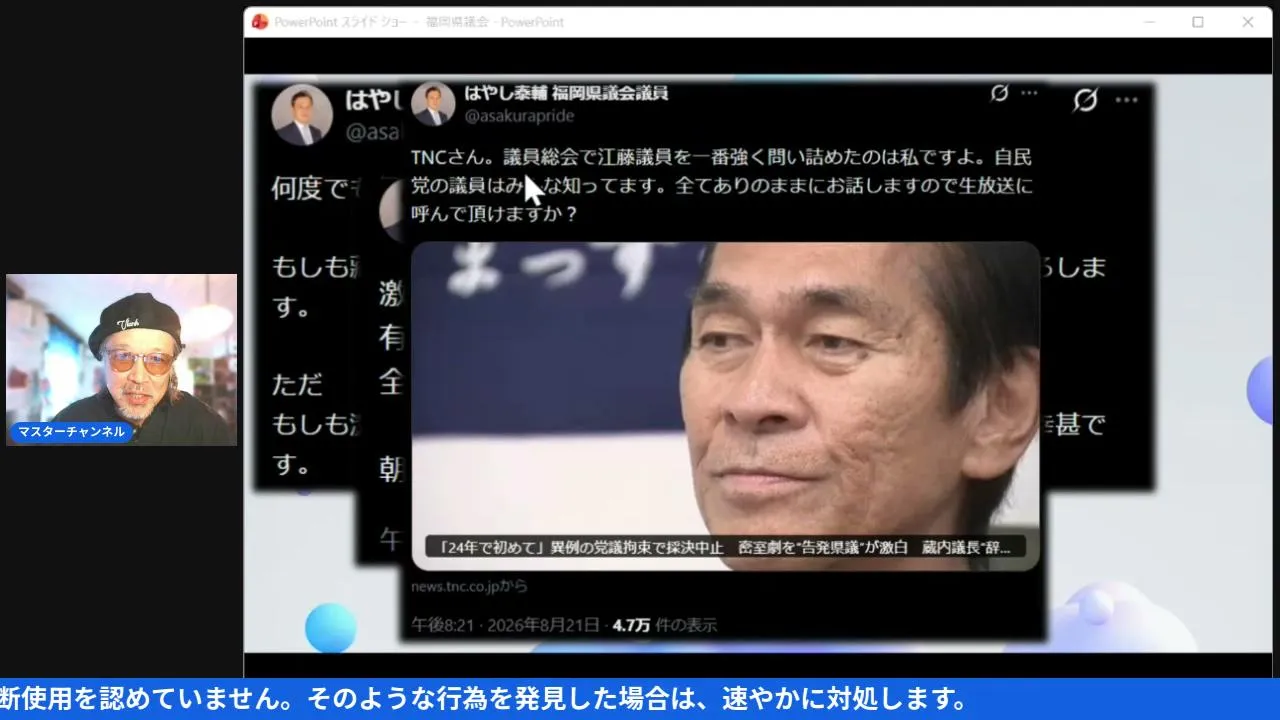The image size is (1280, 720).
Task: Click the headline caption starting 「24年で初めて」
Action: pos(725,547)
